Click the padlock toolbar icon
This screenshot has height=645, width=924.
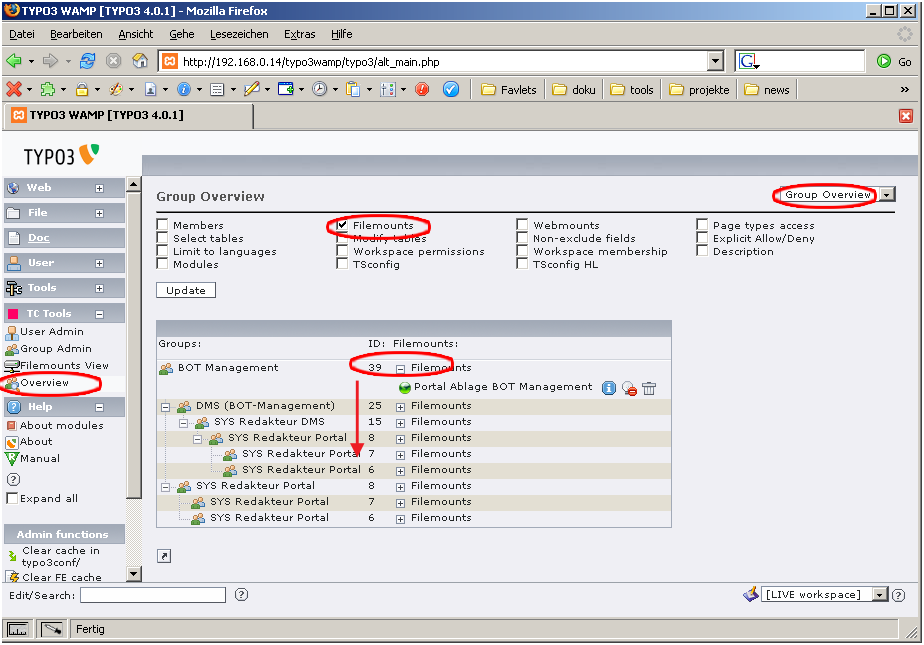click(x=82, y=89)
